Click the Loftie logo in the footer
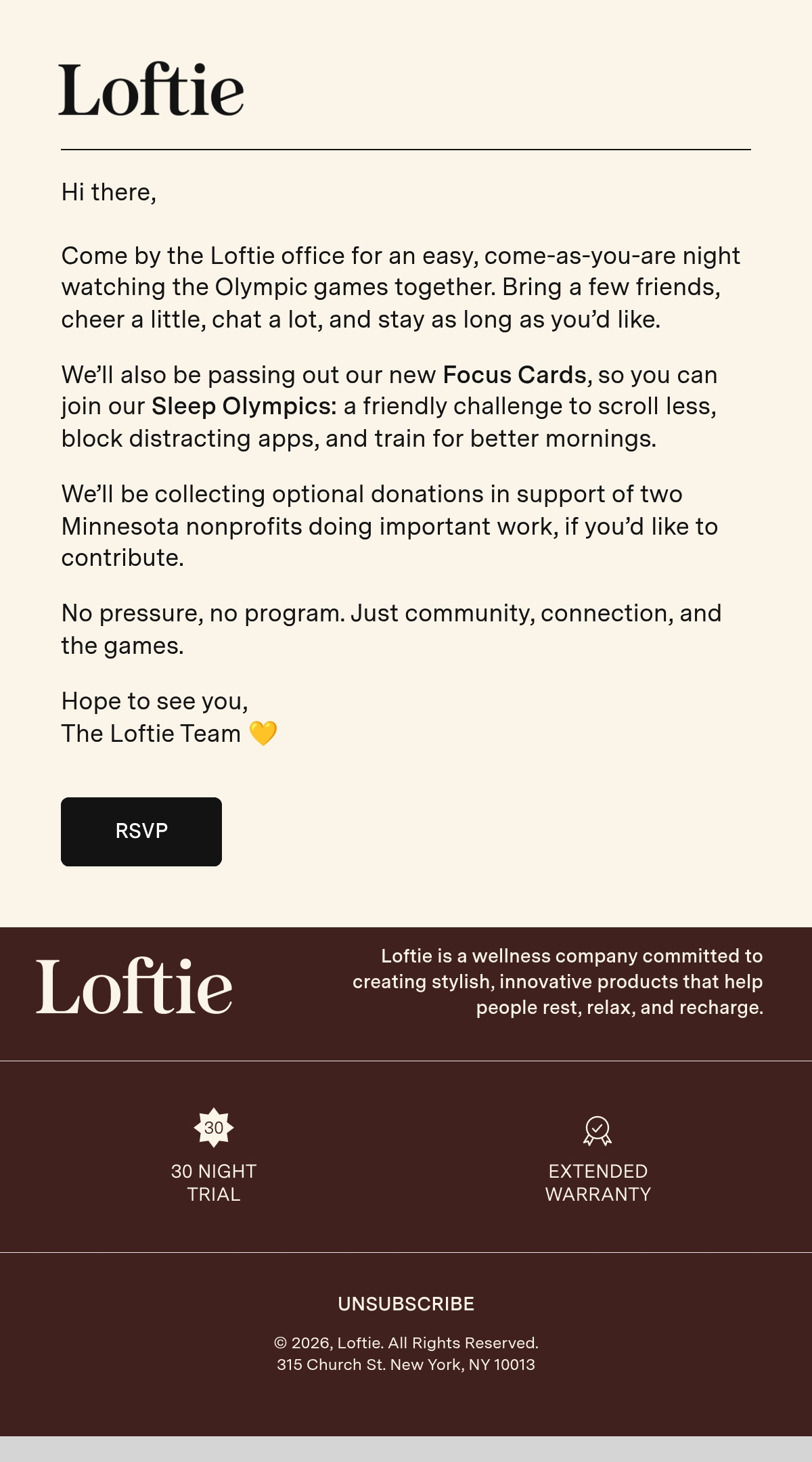Screen dimensions: 812x1462 coord(134,985)
